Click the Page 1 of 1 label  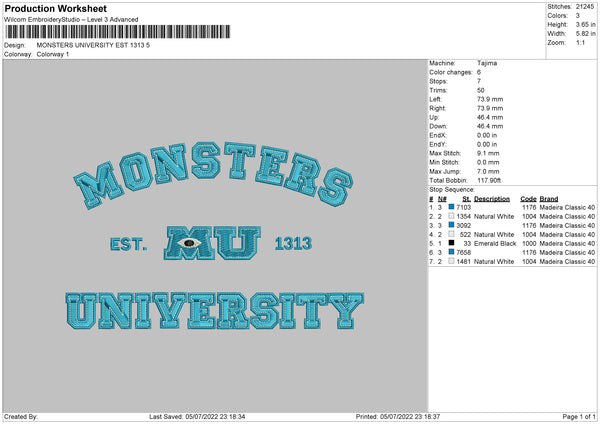[x=579, y=416]
